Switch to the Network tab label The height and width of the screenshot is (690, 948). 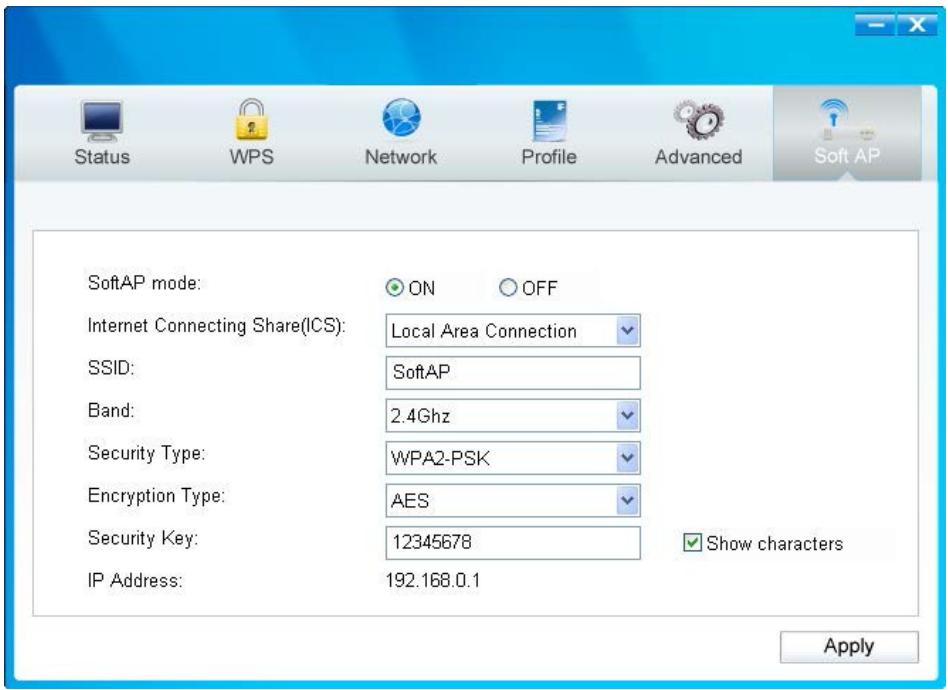coord(401,157)
